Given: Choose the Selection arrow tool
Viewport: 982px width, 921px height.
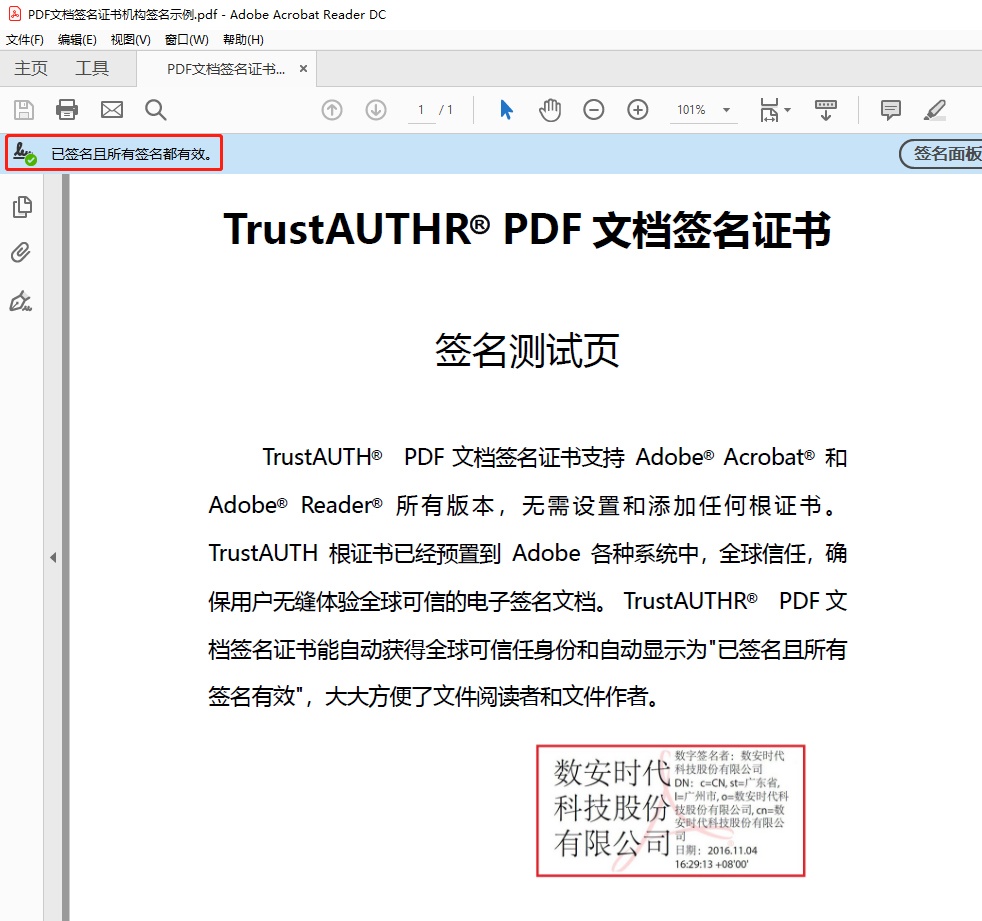Looking at the screenshot, I should tap(506, 110).
